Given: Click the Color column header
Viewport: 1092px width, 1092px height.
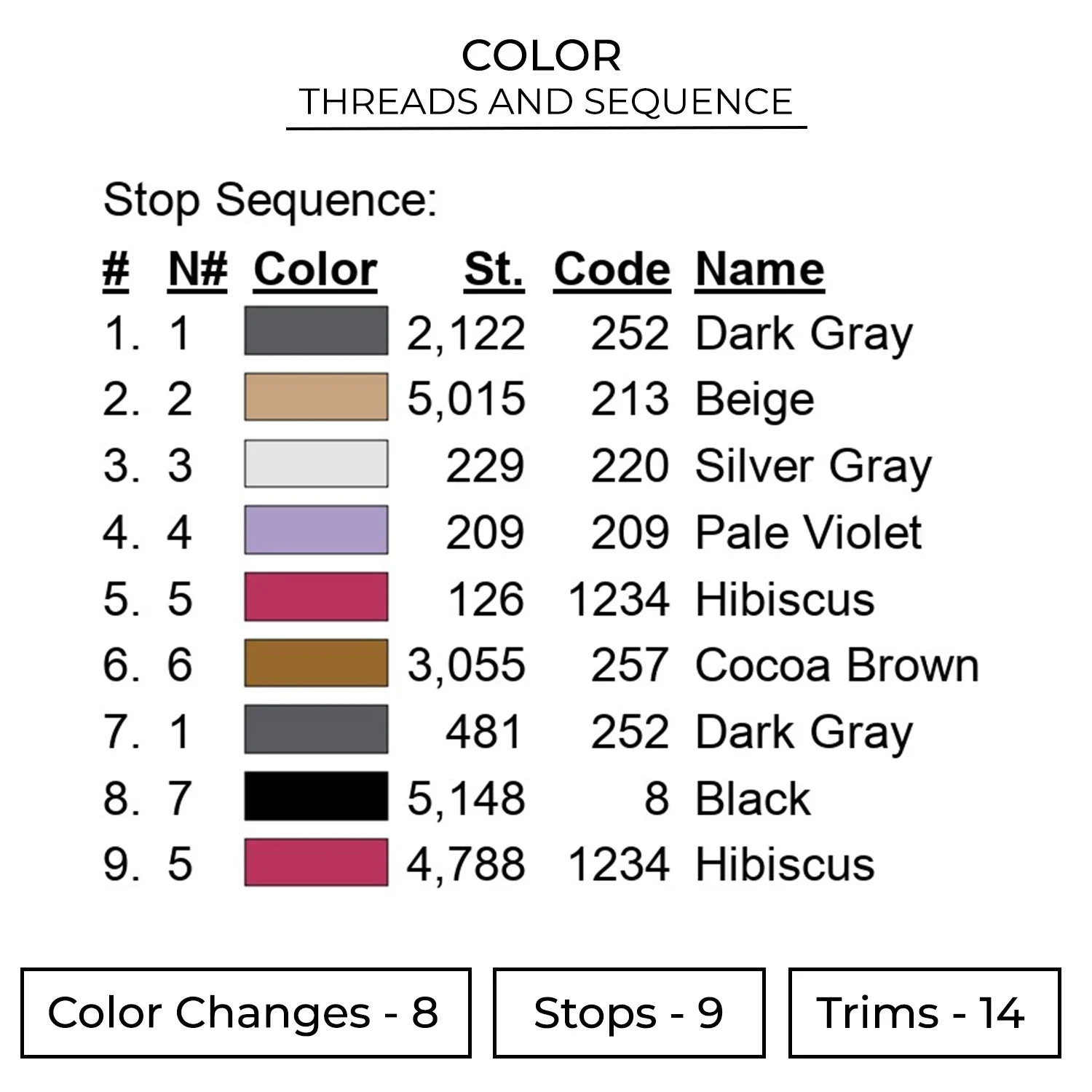Looking at the screenshot, I should click(x=315, y=270).
